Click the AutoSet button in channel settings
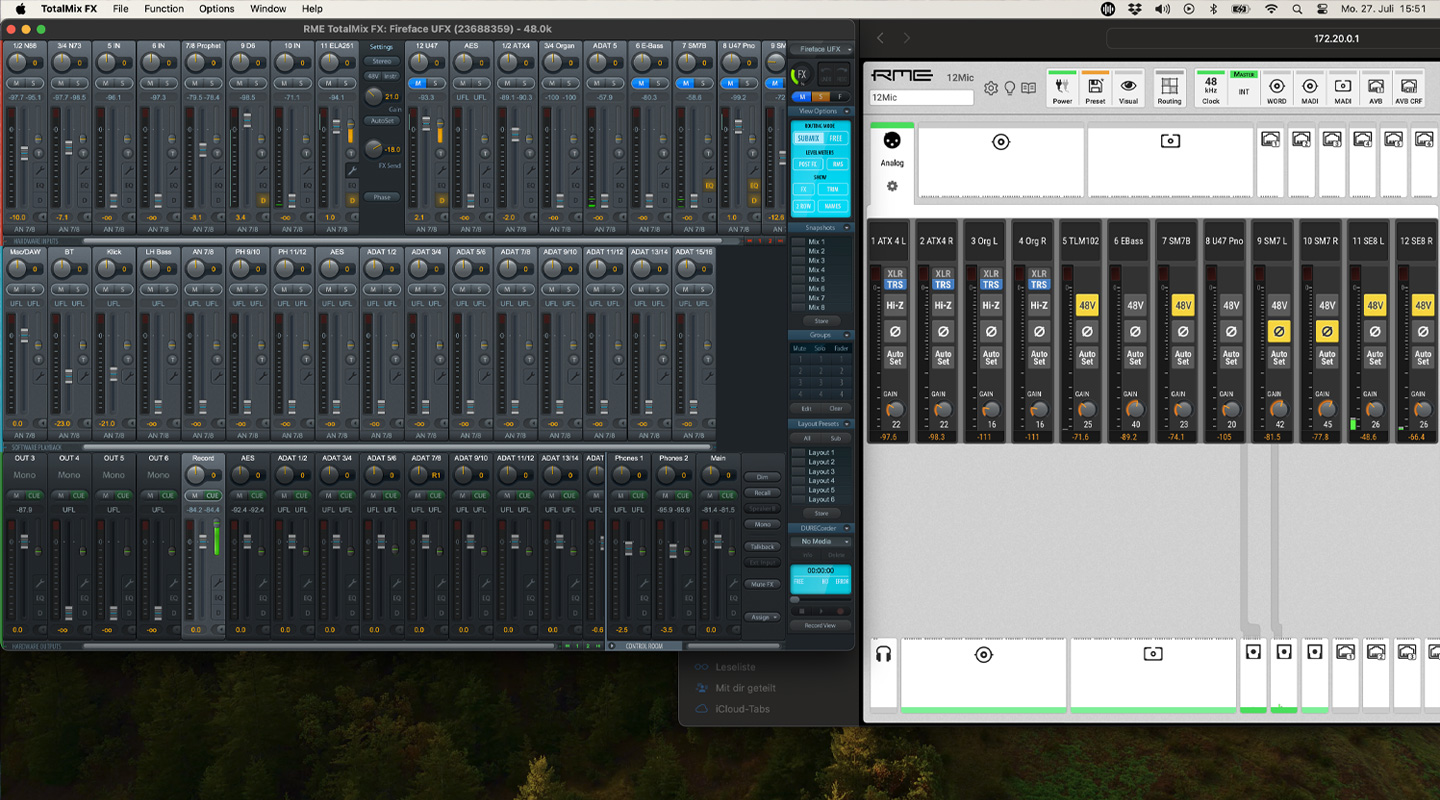The width and height of the screenshot is (1440, 800). (382, 120)
